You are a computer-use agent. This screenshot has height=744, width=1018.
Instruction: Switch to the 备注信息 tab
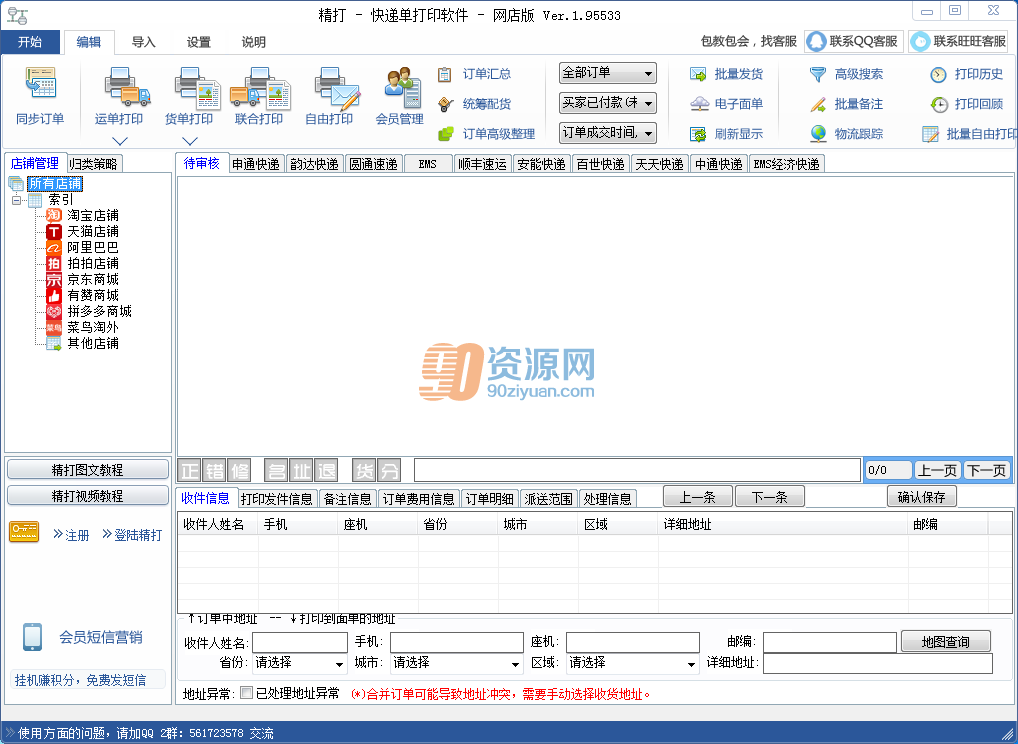tap(347, 499)
